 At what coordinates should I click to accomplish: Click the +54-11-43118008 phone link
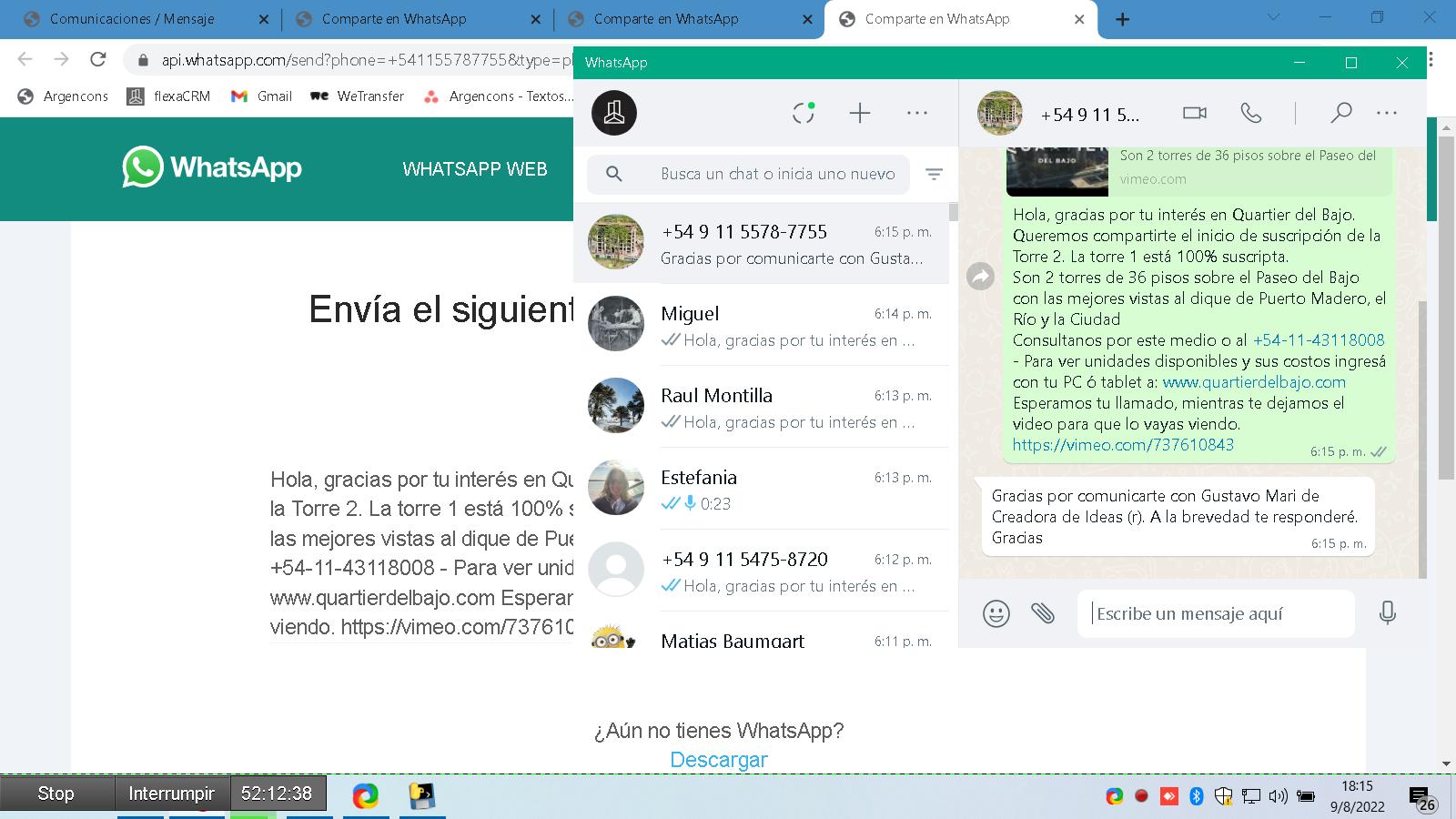coord(1319,340)
